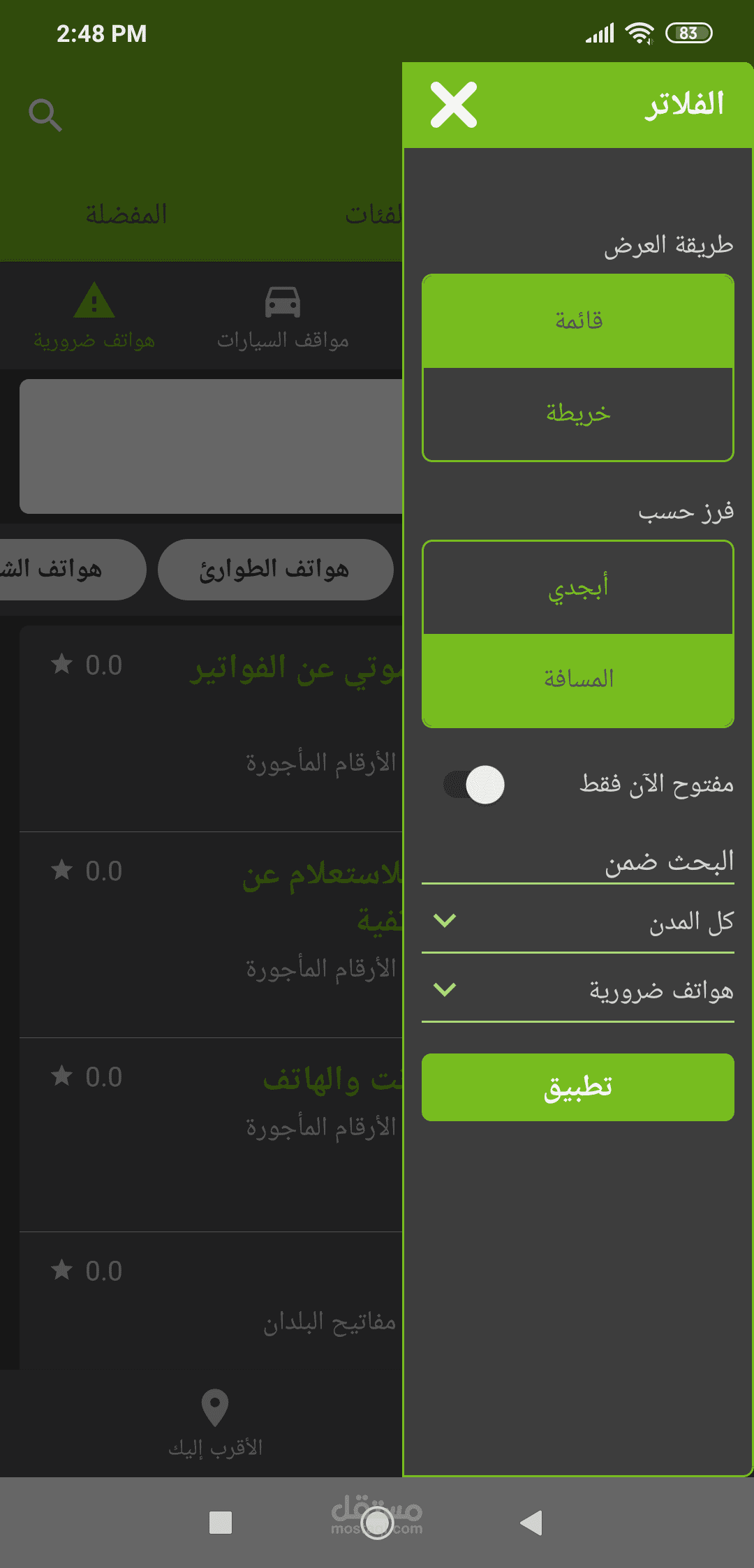Select the هواتف الطوارئ chip
Image resolution: width=754 pixels, height=1568 pixels.
point(276,570)
